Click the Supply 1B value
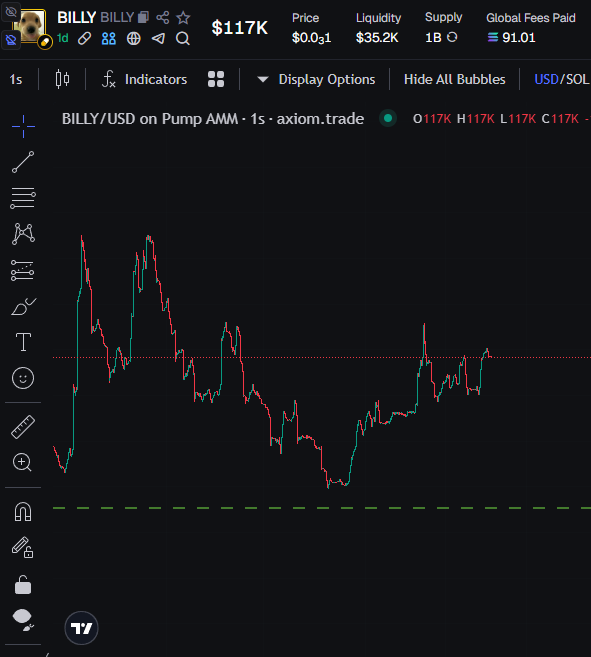Image resolution: width=591 pixels, height=657 pixels. tap(433, 37)
